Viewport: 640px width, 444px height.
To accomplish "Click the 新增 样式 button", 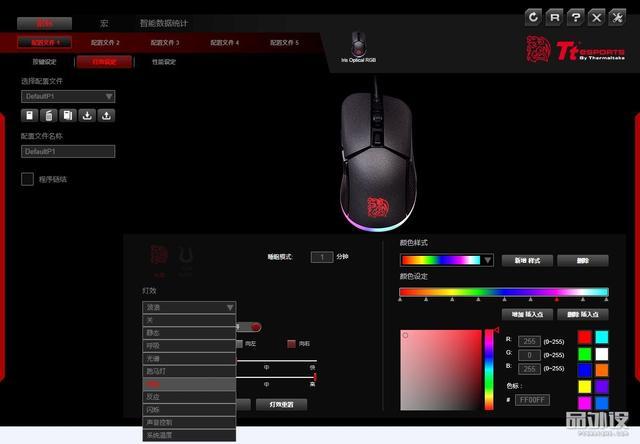I will [527, 260].
